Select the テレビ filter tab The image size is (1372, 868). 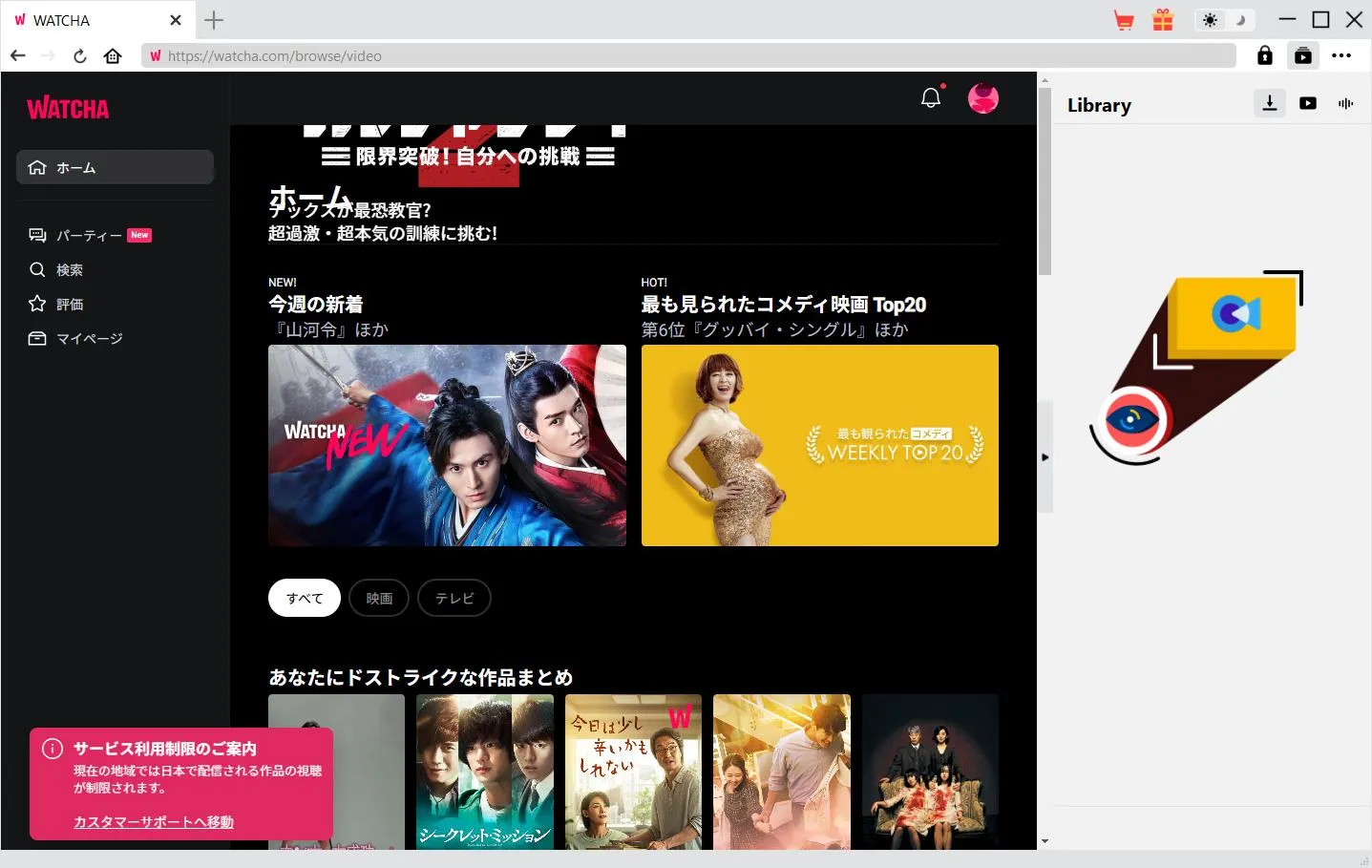454,598
